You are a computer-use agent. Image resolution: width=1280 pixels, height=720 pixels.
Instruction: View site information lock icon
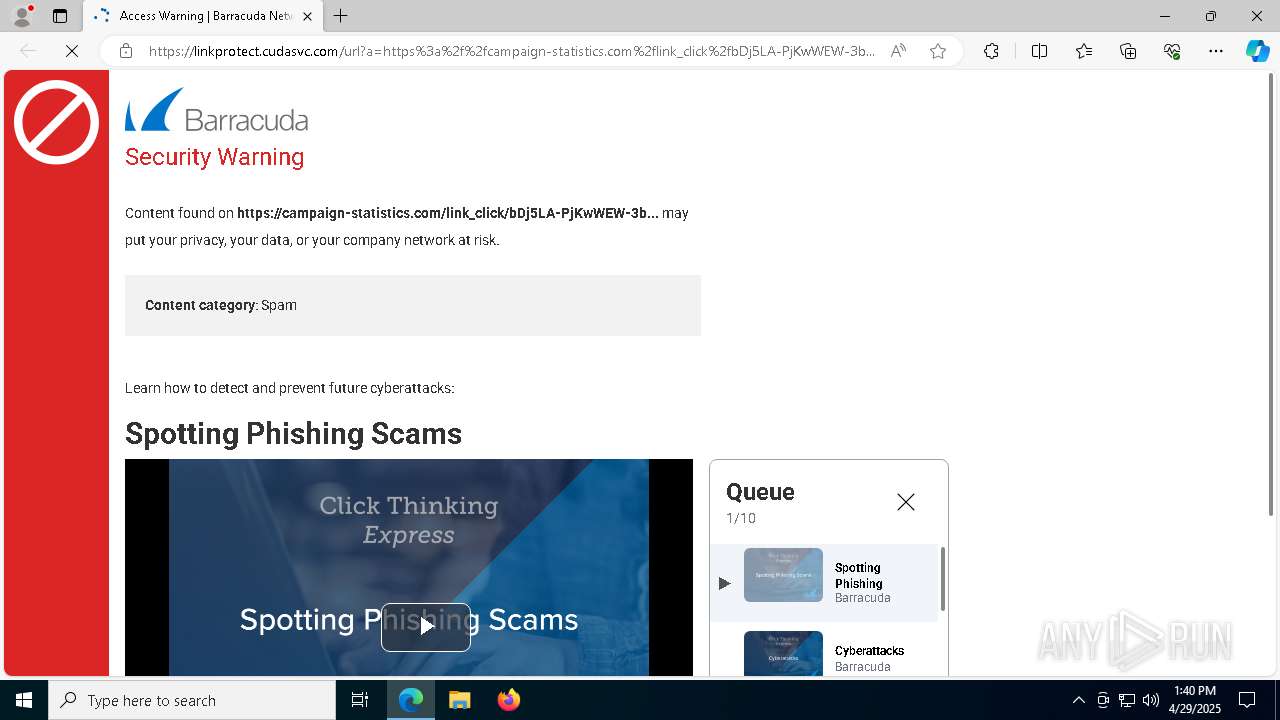[126, 51]
